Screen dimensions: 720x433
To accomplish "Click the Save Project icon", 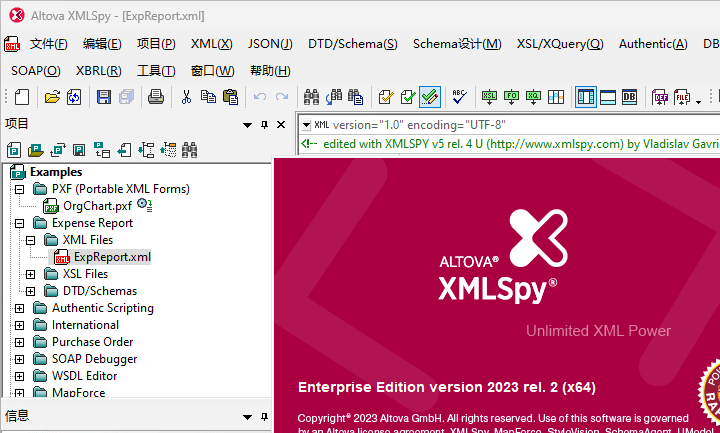I will (x=79, y=150).
